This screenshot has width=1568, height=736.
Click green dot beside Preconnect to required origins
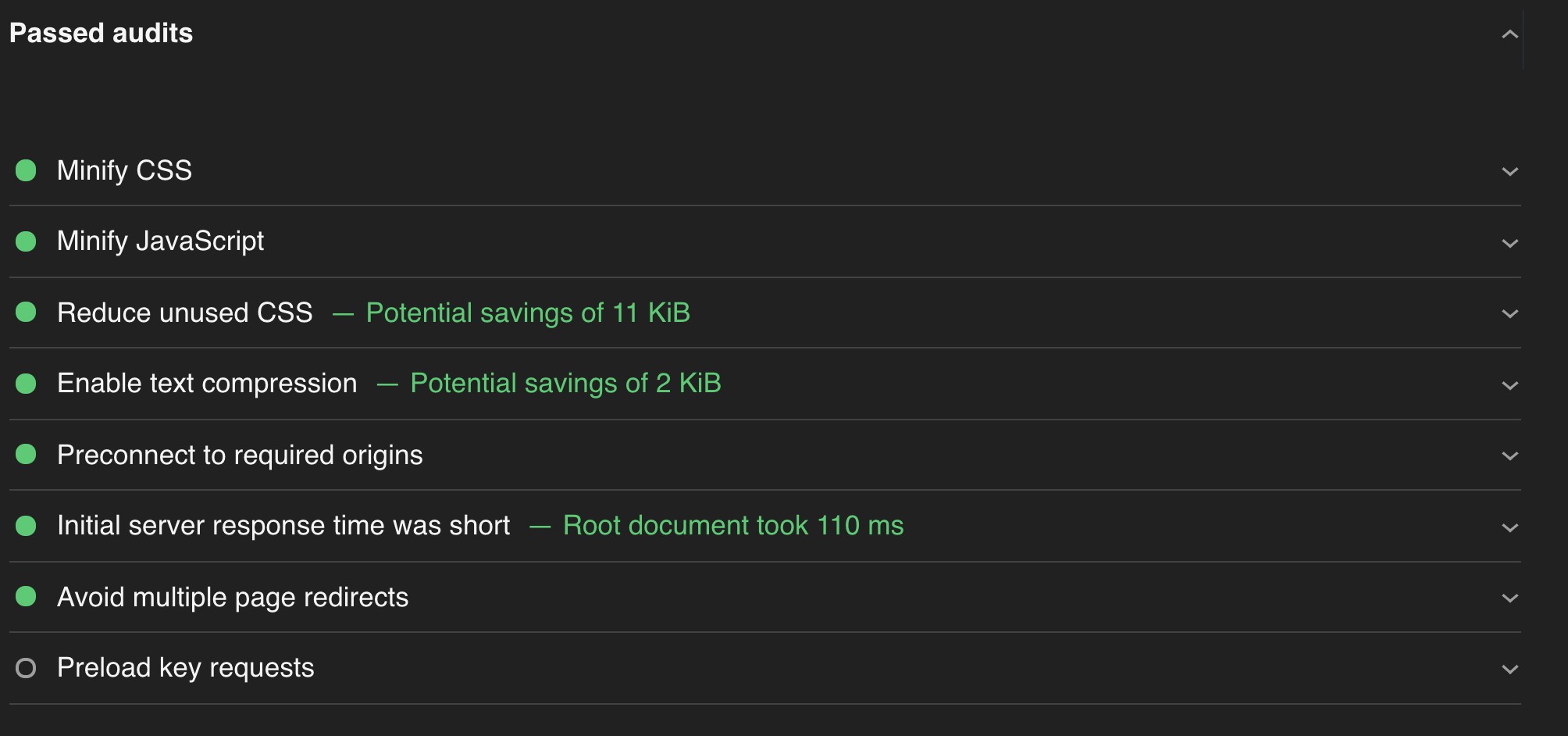click(x=26, y=454)
